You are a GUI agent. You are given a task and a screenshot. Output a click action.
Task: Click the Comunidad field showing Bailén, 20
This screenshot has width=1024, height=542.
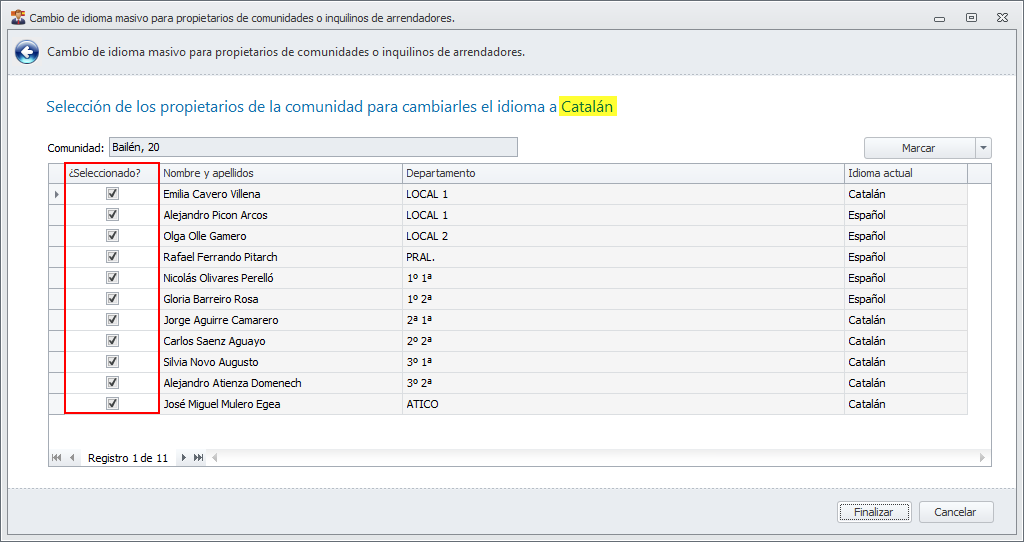[312, 148]
